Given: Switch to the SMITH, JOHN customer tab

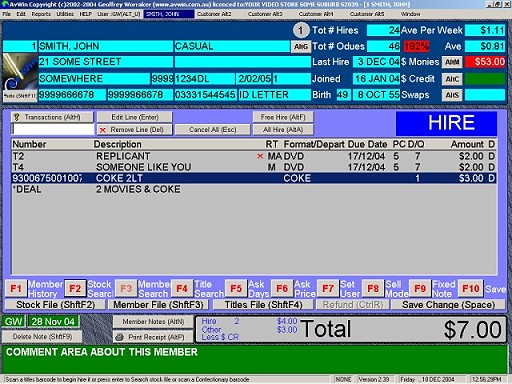Looking at the screenshot, I should click(169, 14).
